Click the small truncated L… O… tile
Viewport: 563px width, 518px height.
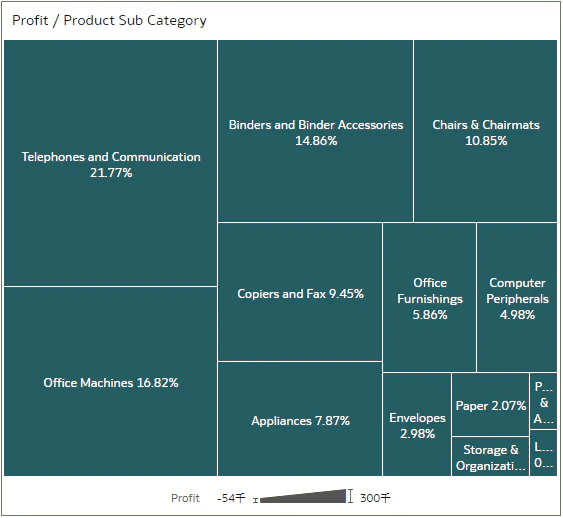click(543, 453)
